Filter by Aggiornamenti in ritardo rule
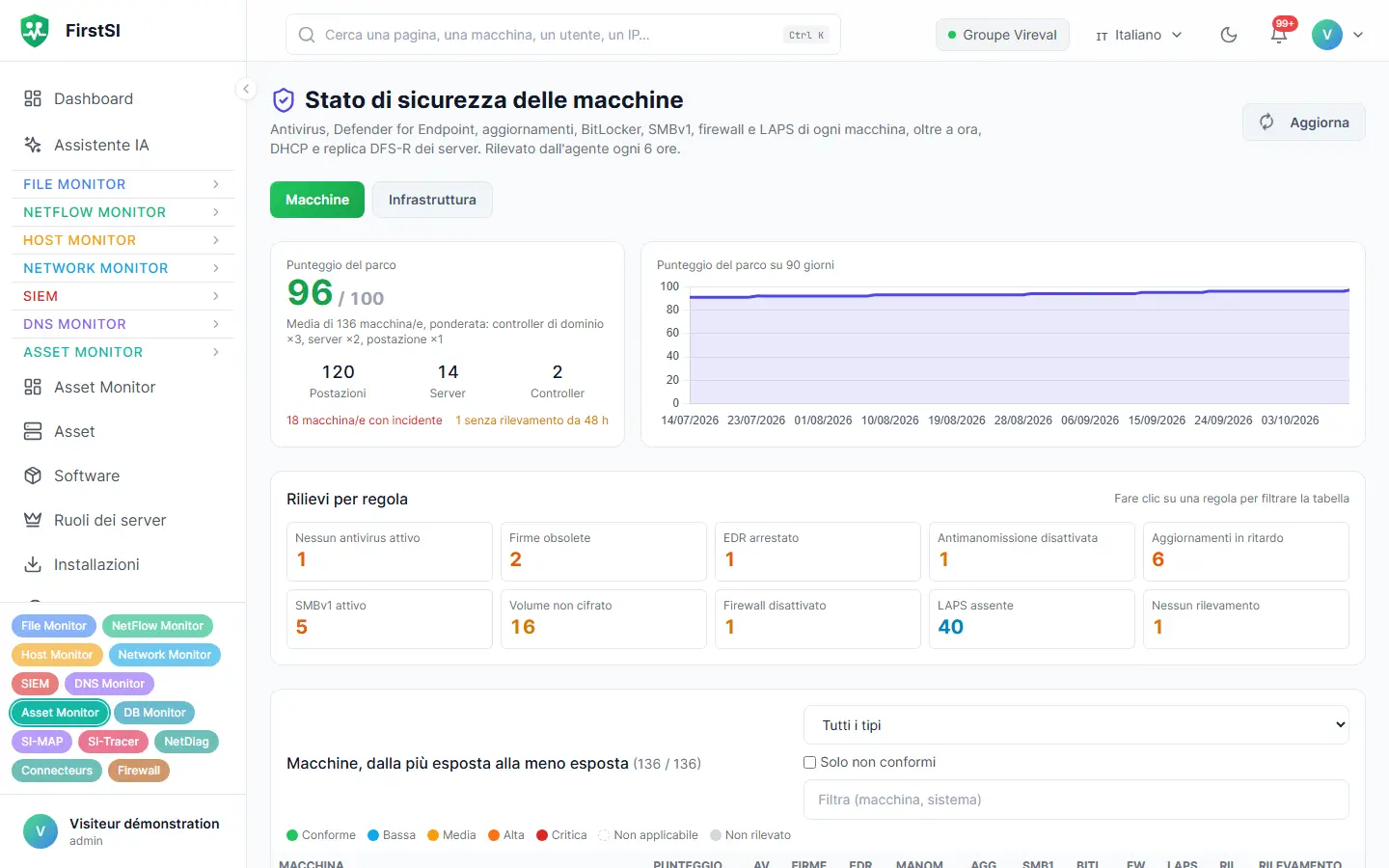The height and width of the screenshot is (868, 1389). pyautogui.click(x=1246, y=552)
